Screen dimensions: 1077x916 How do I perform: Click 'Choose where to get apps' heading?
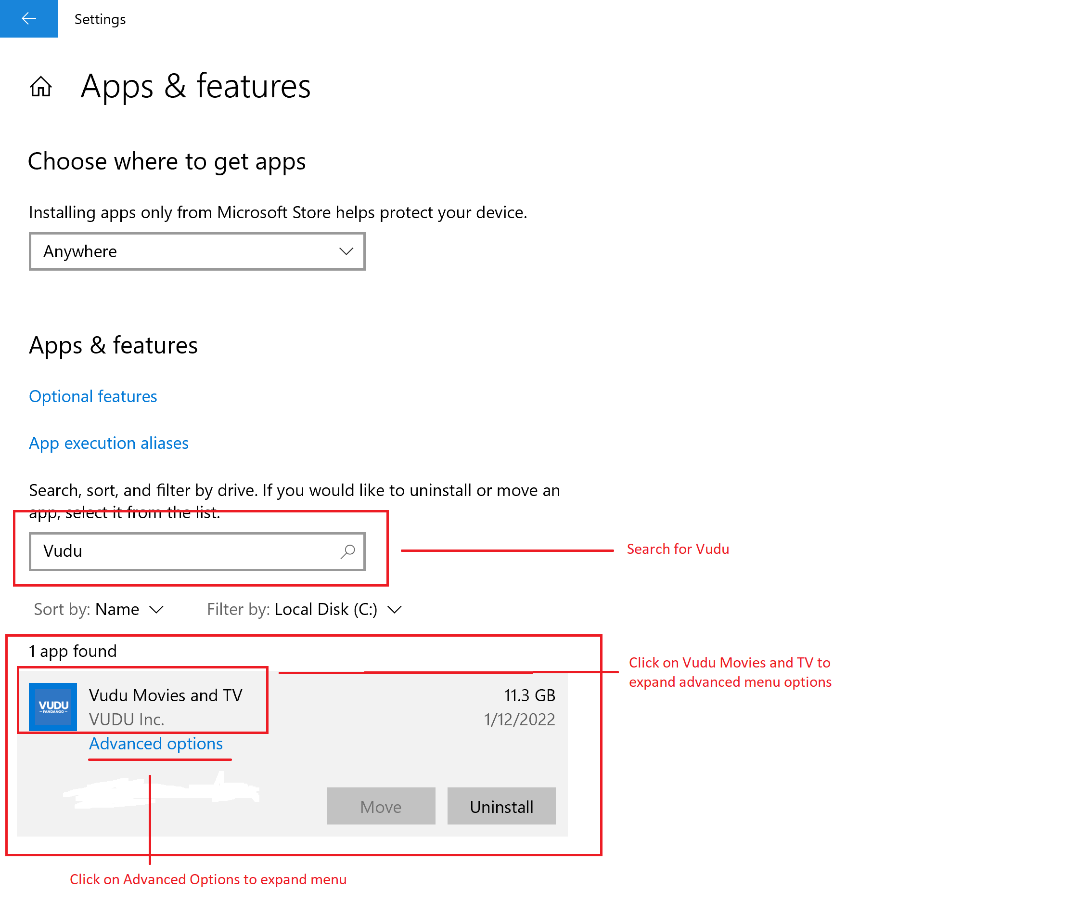(167, 162)
